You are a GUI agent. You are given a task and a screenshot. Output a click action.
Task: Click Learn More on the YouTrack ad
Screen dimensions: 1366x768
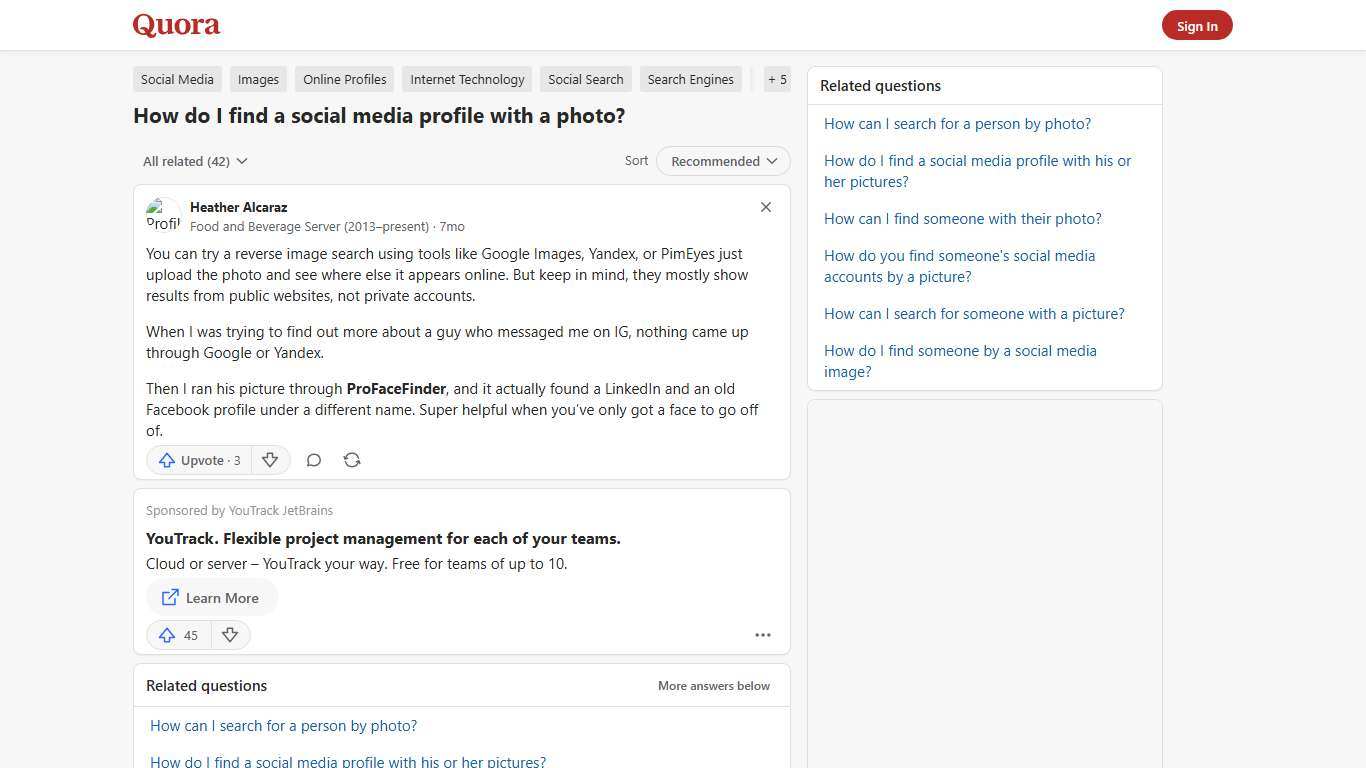211,597
